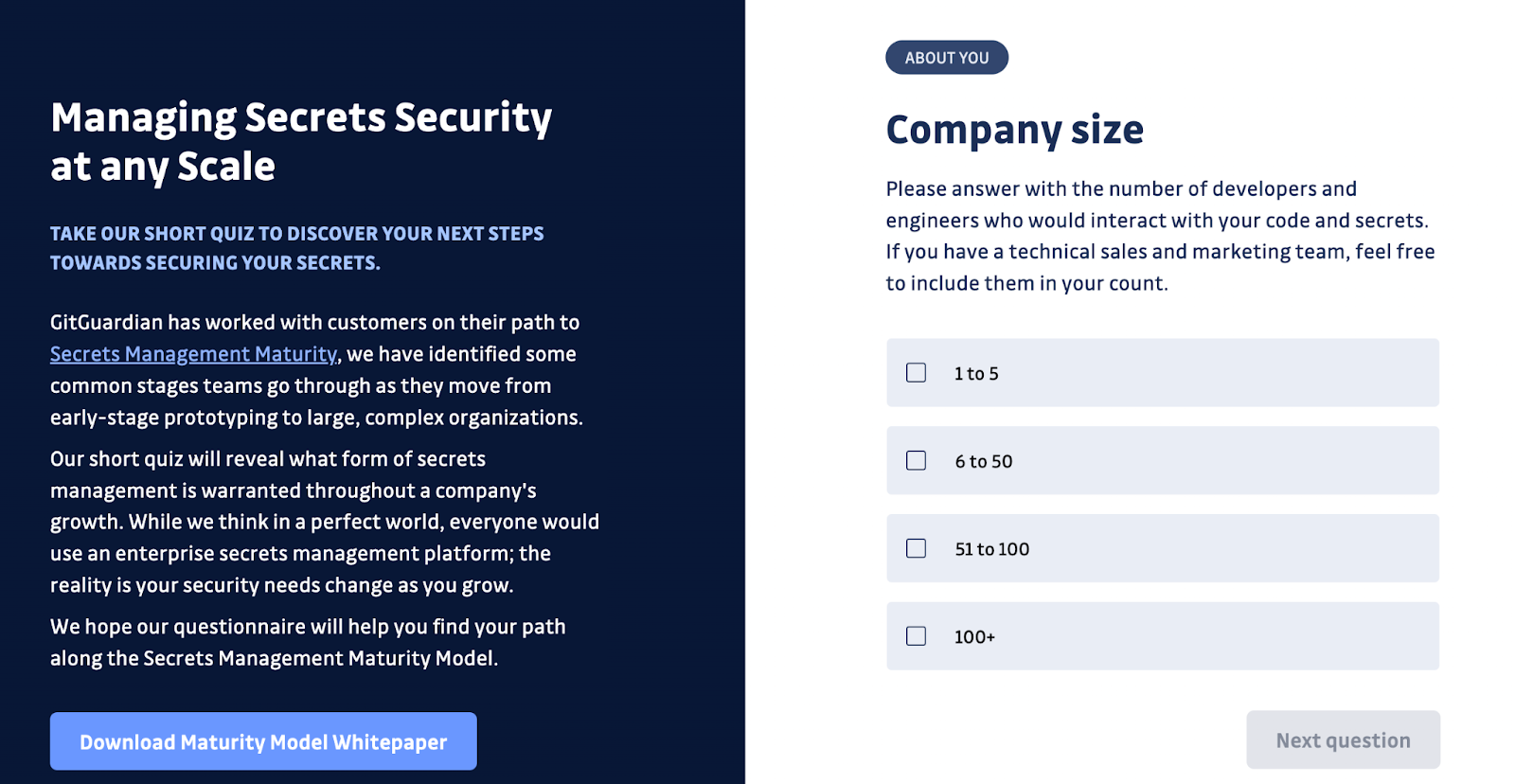Check the "1 to 5" checkbox
This screenshot has width=1515, height=784.
[915, 372]
